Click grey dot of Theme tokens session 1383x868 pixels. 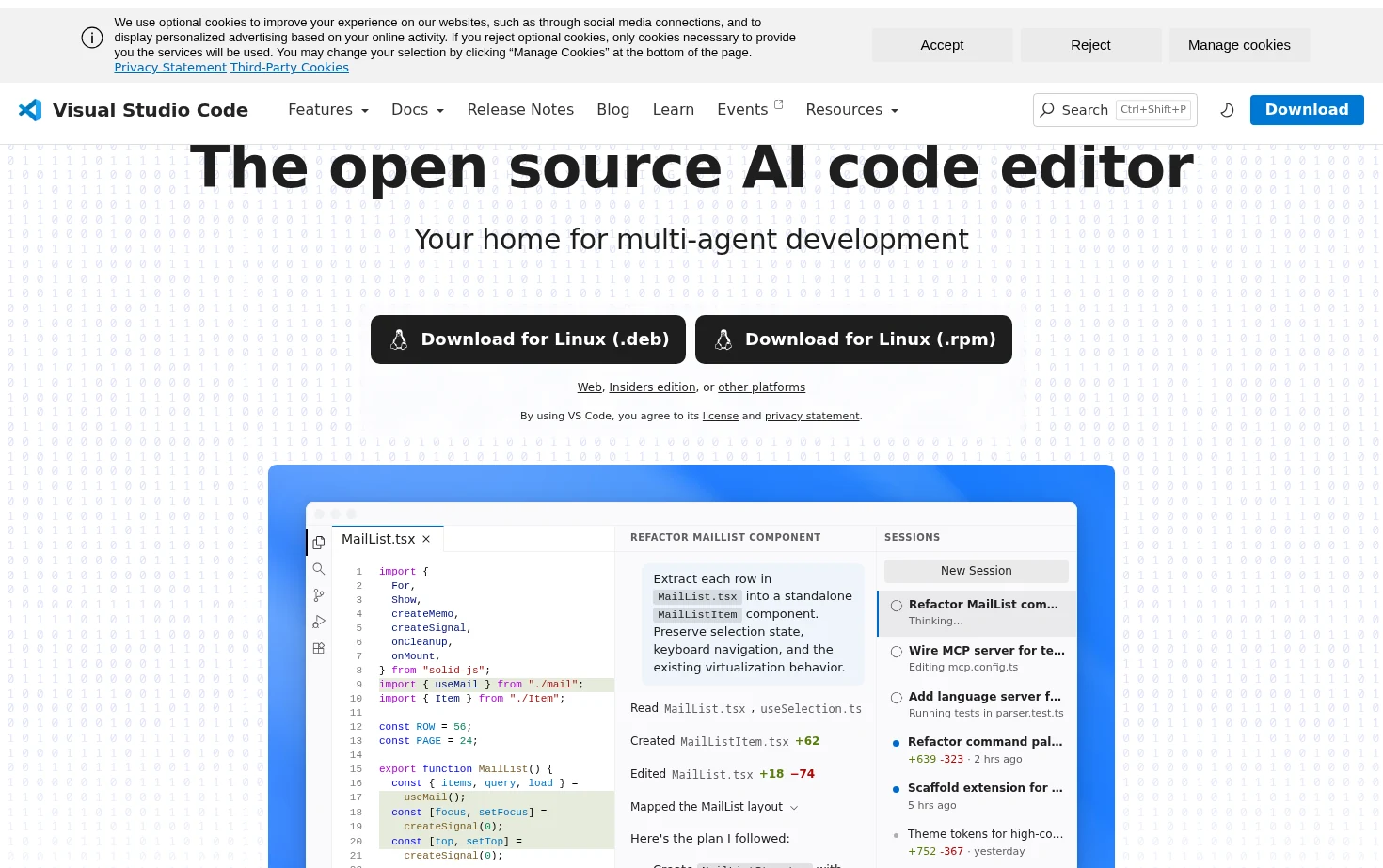(896, 834)
